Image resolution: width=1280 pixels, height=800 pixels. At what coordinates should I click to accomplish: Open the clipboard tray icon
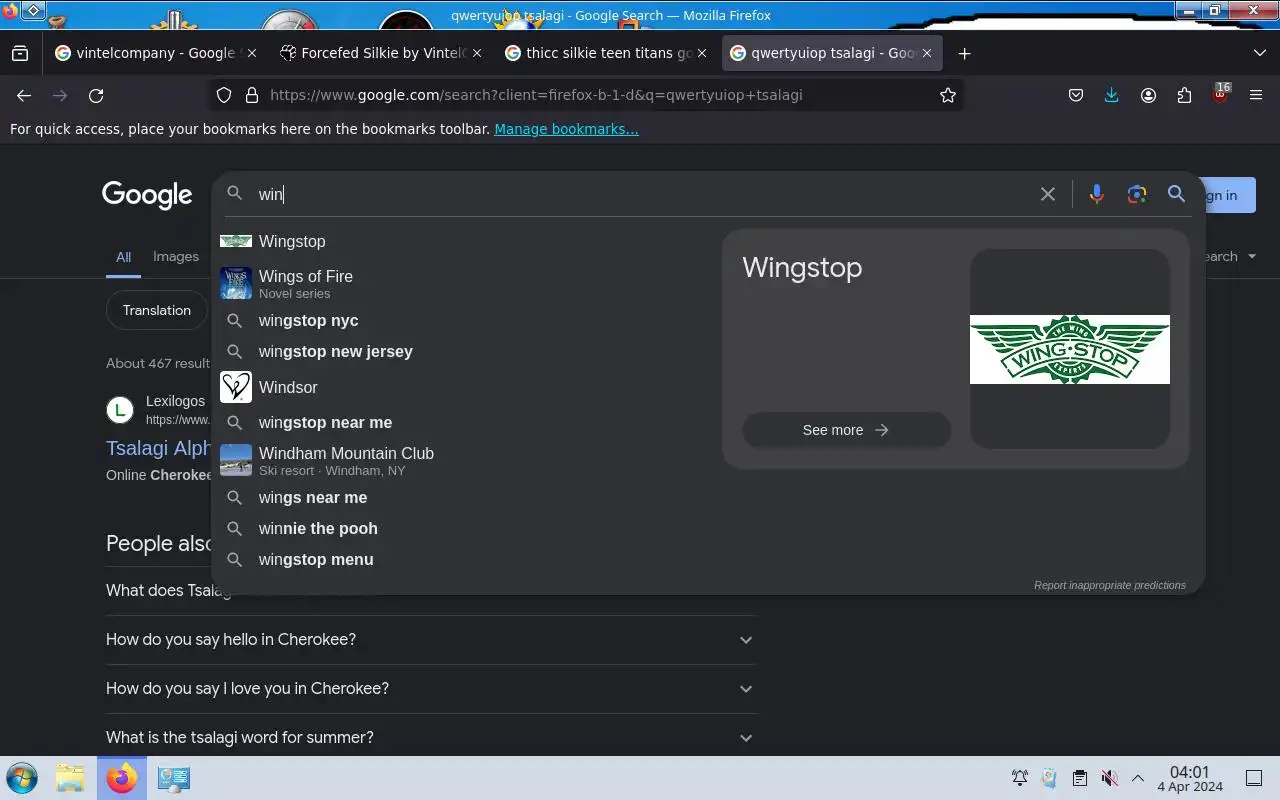pos(1079,778)
